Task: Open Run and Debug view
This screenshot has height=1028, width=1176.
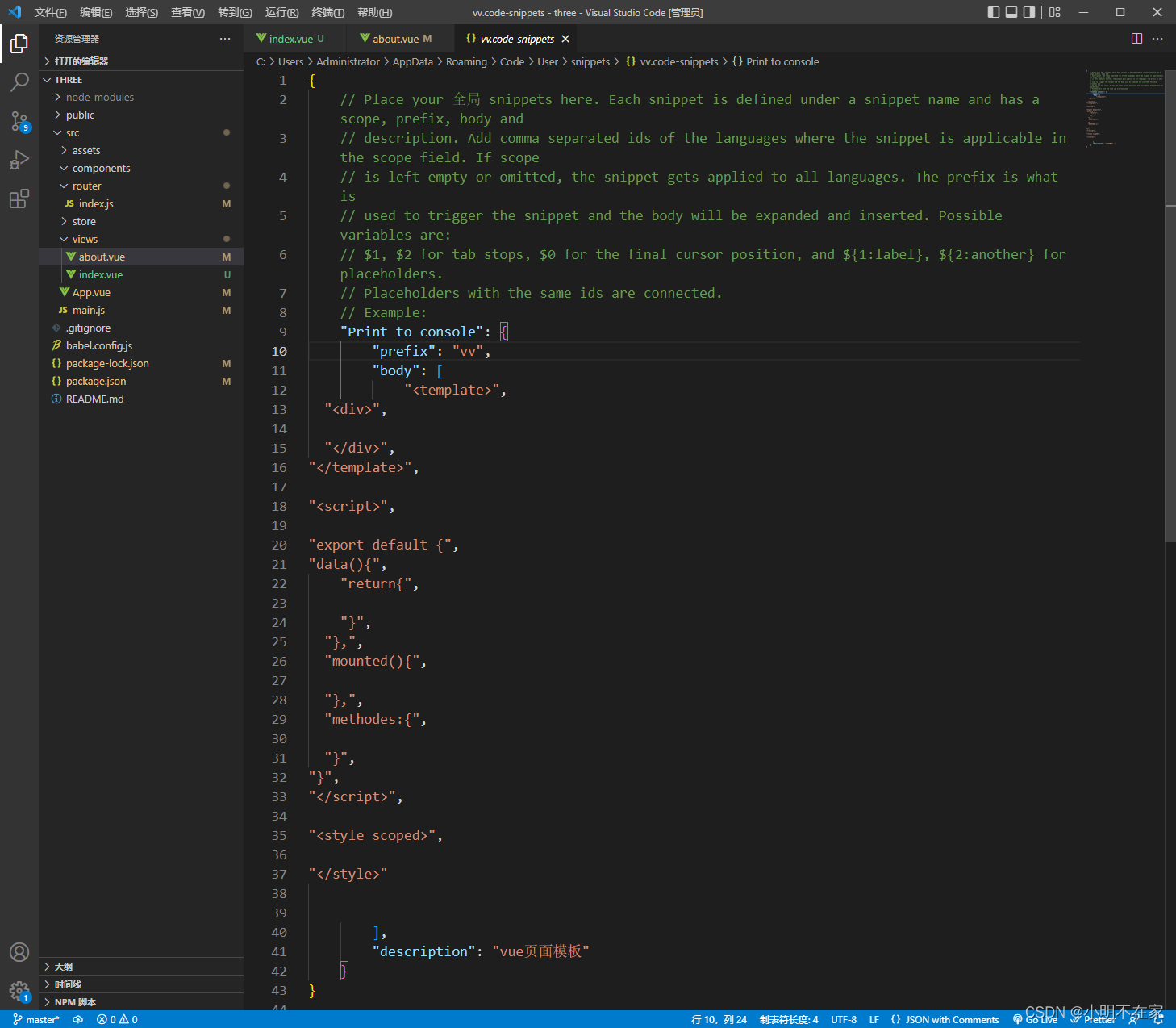Action: [x=19, y=160]
